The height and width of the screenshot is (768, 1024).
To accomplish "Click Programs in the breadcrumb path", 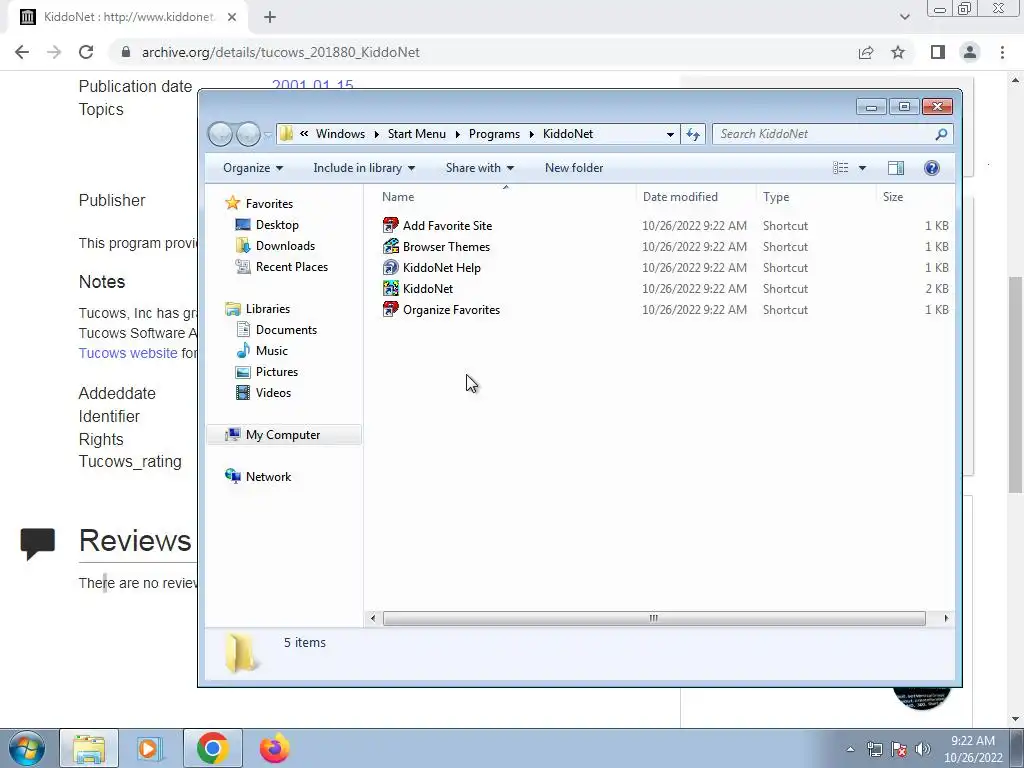I will 494,134.
